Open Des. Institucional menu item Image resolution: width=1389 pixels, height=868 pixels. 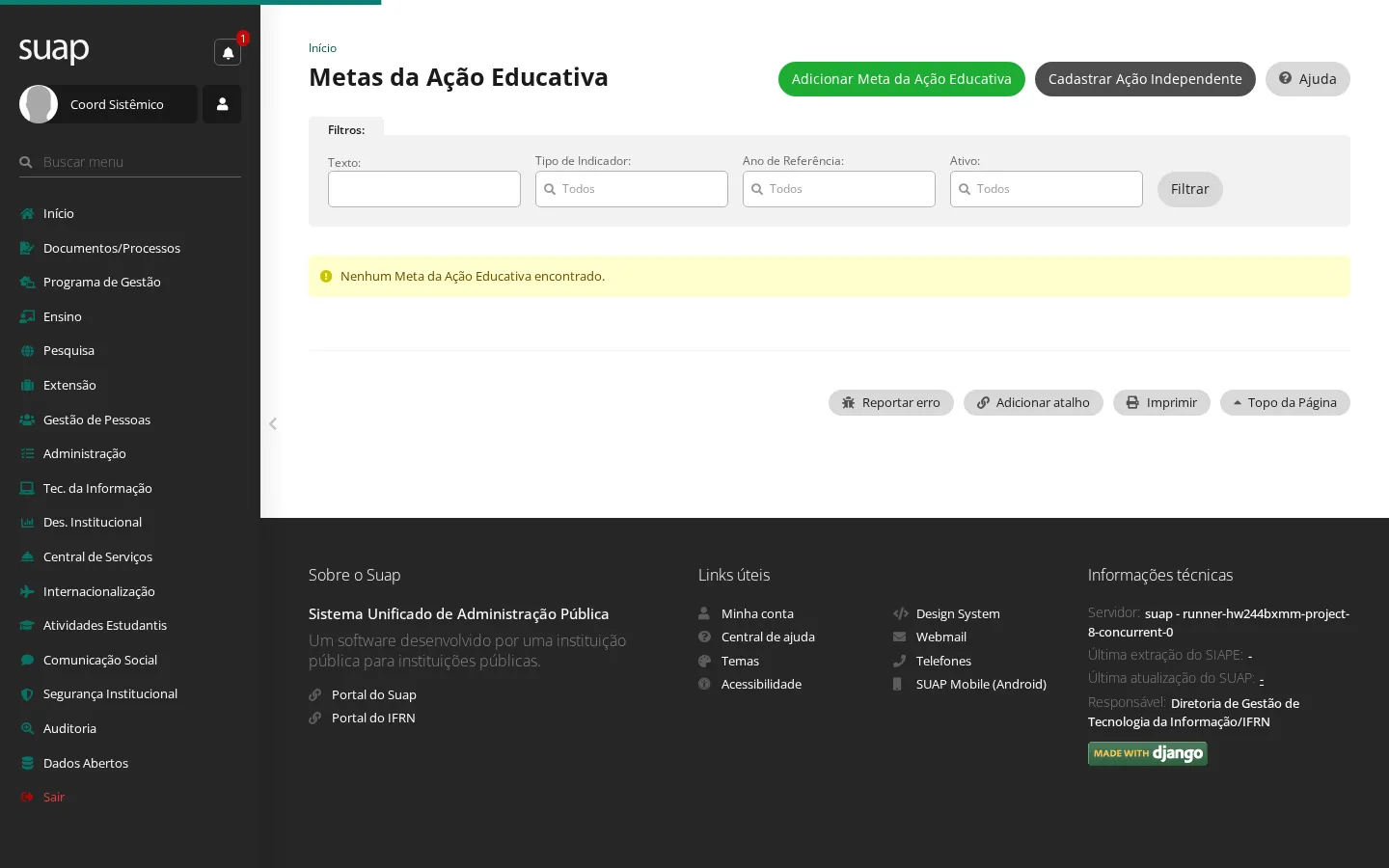[130, 522]
